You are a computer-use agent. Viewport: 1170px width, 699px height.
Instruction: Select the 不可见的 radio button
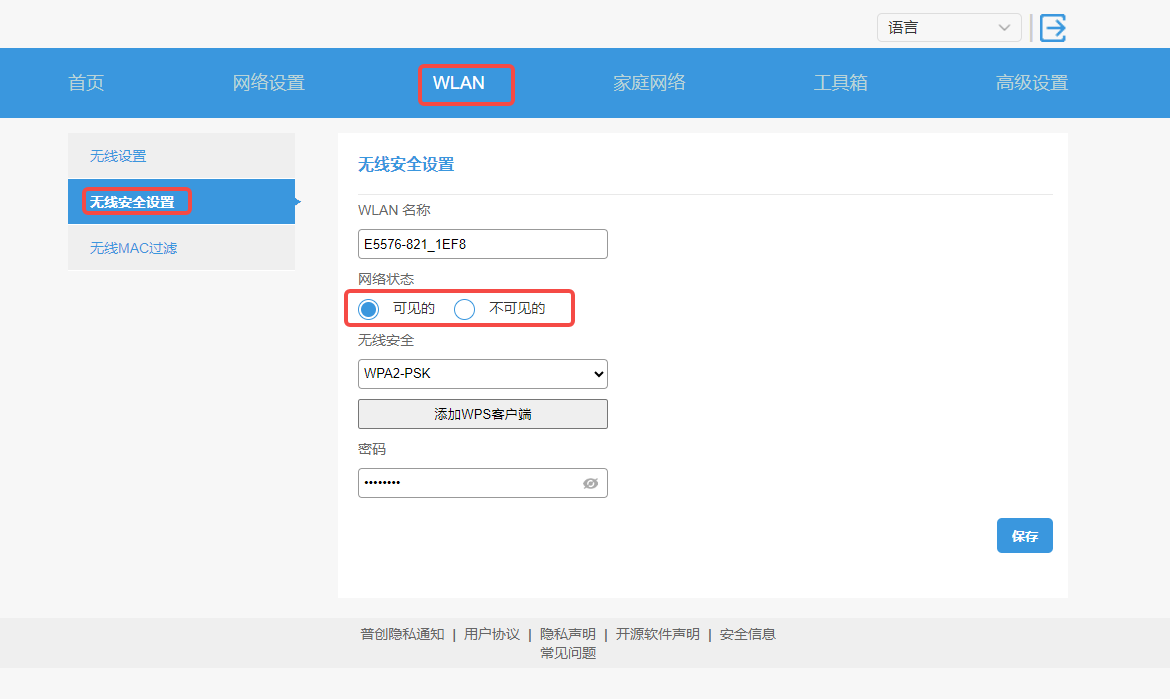[x=465, y=309]
